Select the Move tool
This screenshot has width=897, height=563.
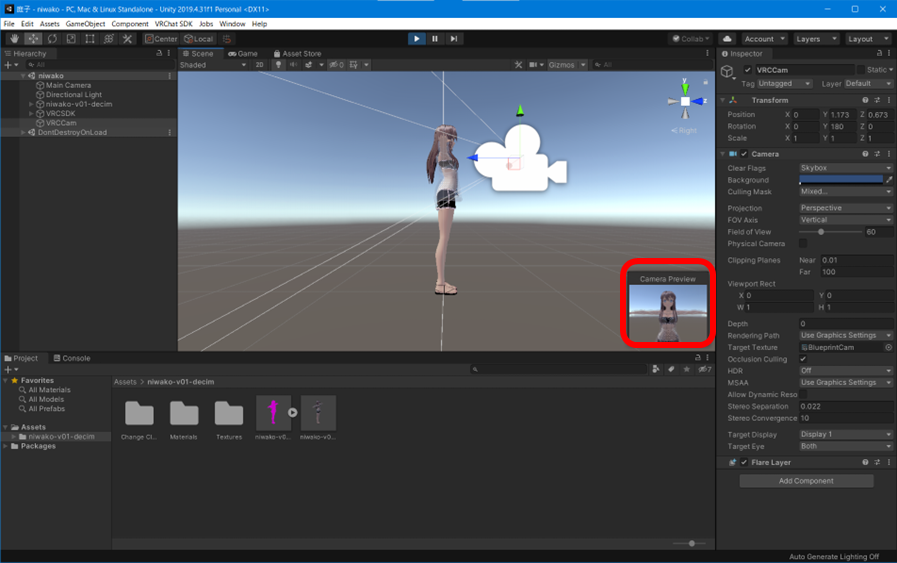click(x=33, y=39)
